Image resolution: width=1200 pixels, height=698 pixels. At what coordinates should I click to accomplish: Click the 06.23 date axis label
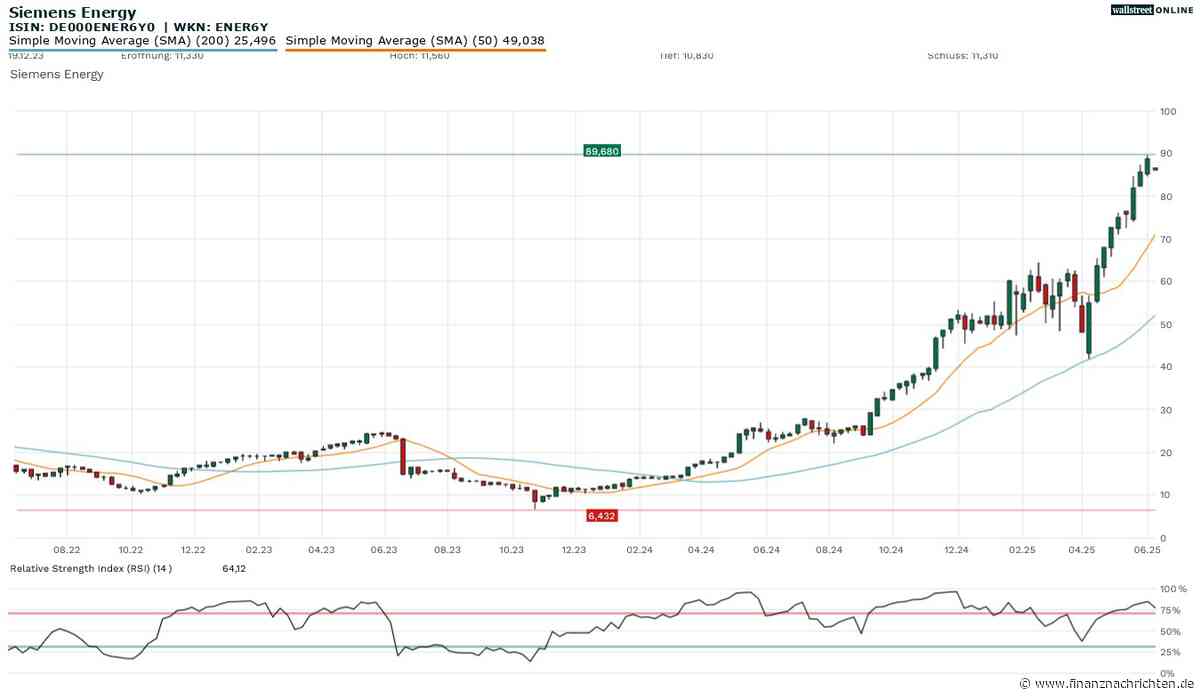coord(384,550)
